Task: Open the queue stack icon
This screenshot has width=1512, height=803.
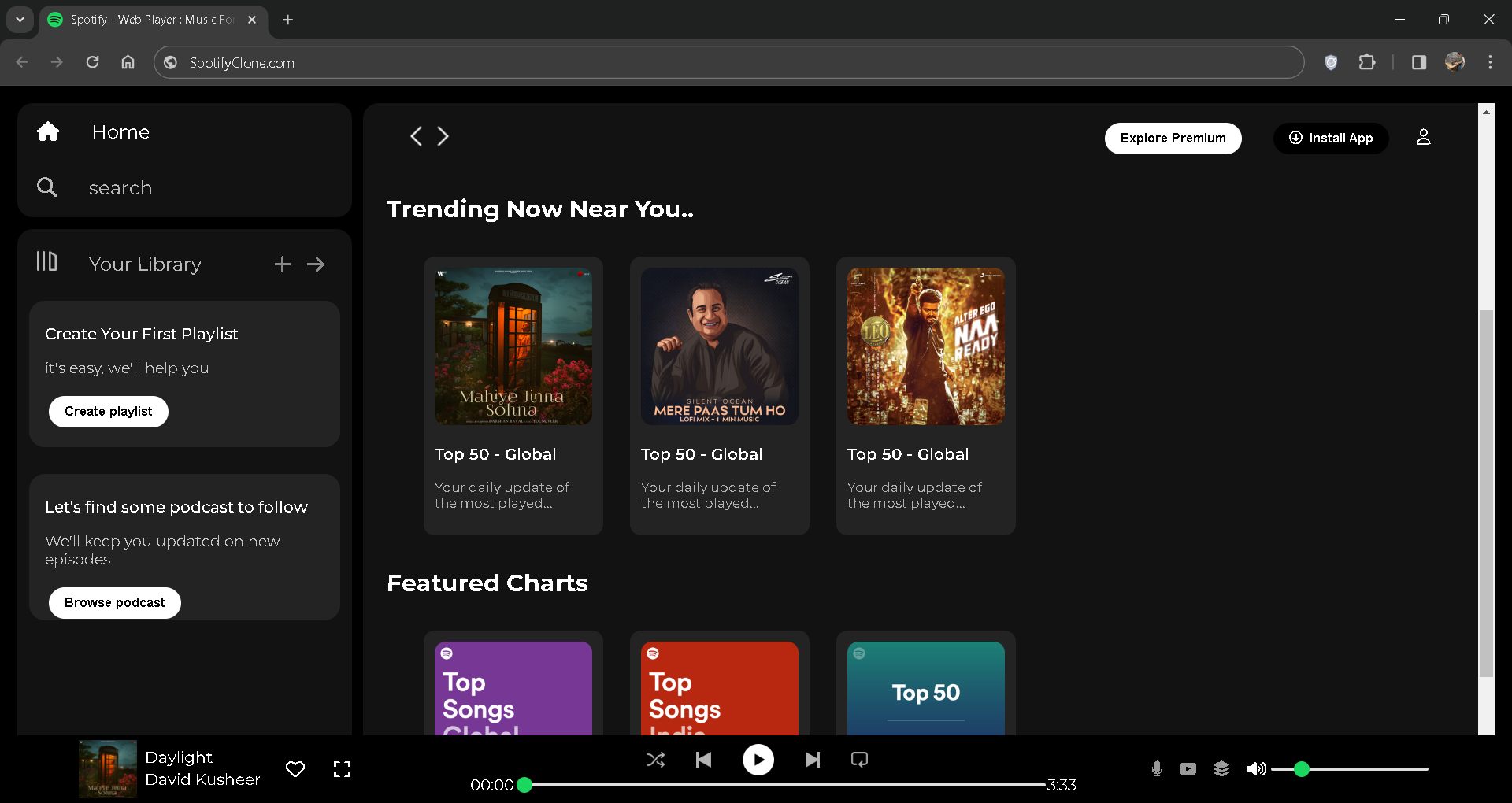Action: click(1221, 769)
